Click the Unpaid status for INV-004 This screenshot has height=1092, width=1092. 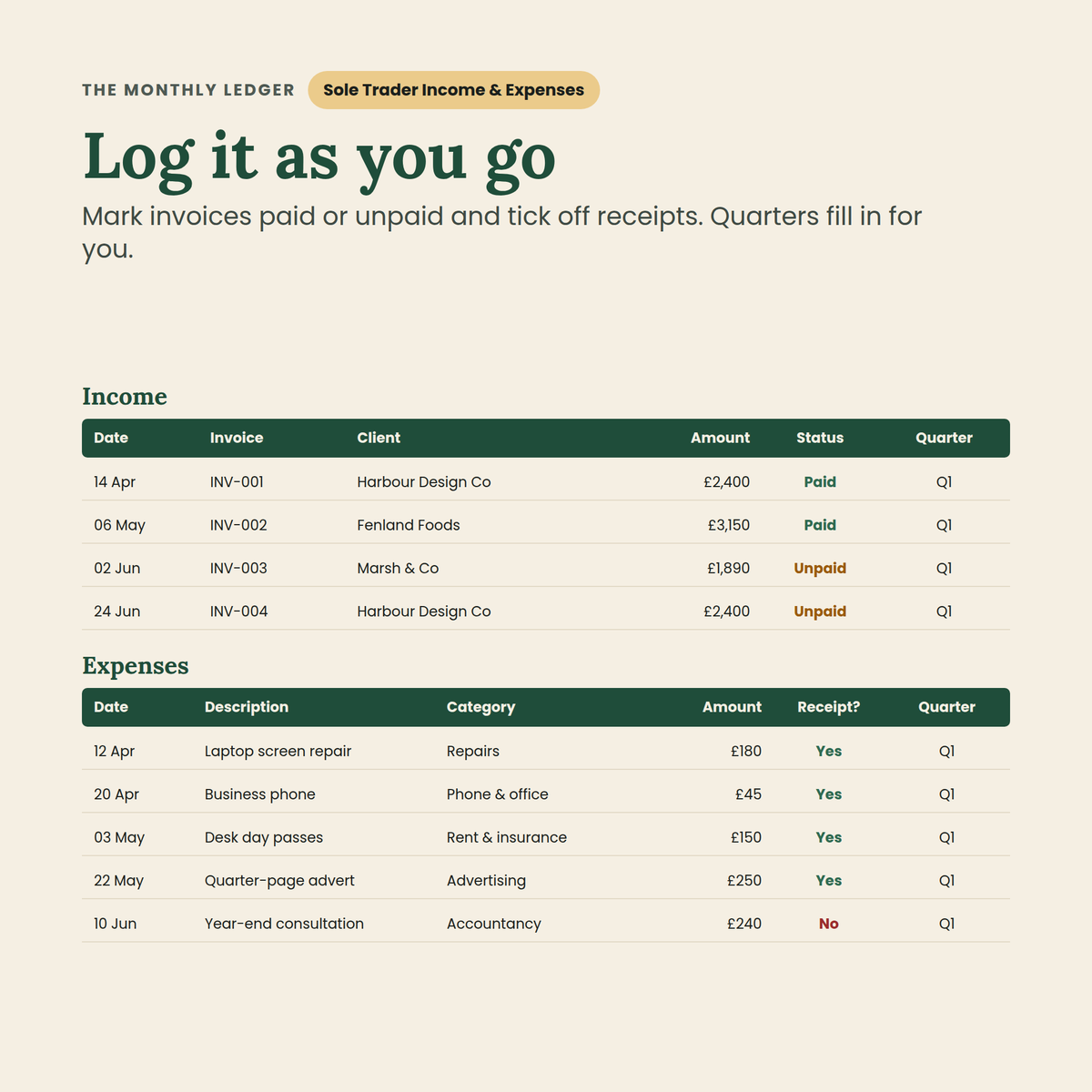[x=820, y=612]
